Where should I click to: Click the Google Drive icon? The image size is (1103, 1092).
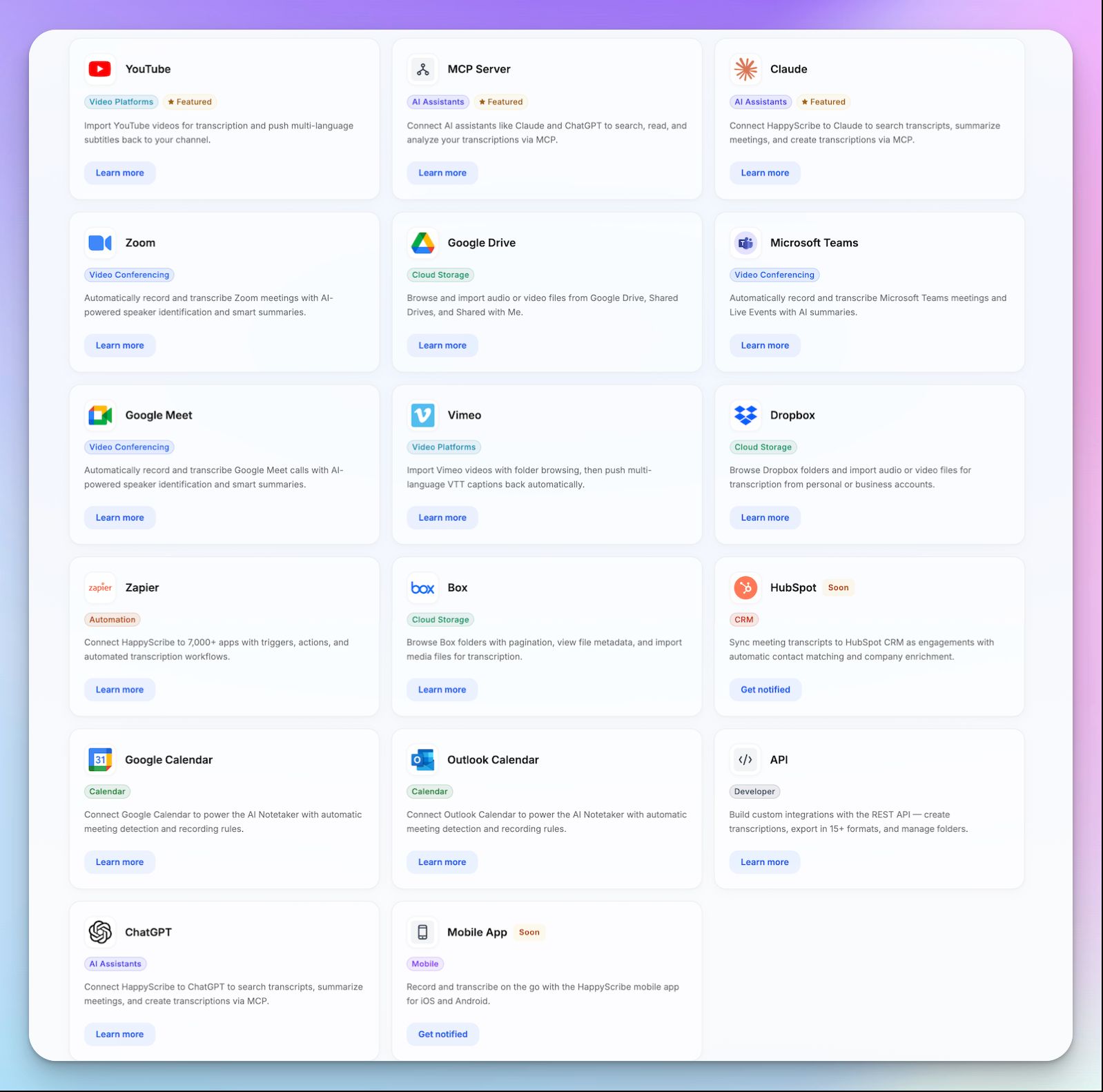(422, 243)
